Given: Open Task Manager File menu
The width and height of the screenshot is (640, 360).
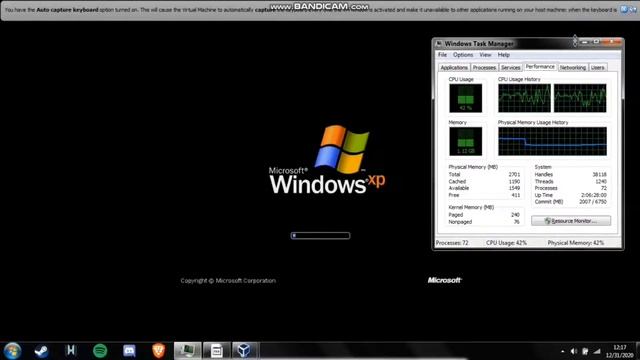Looking at the screenshot, I should point(442,55).
